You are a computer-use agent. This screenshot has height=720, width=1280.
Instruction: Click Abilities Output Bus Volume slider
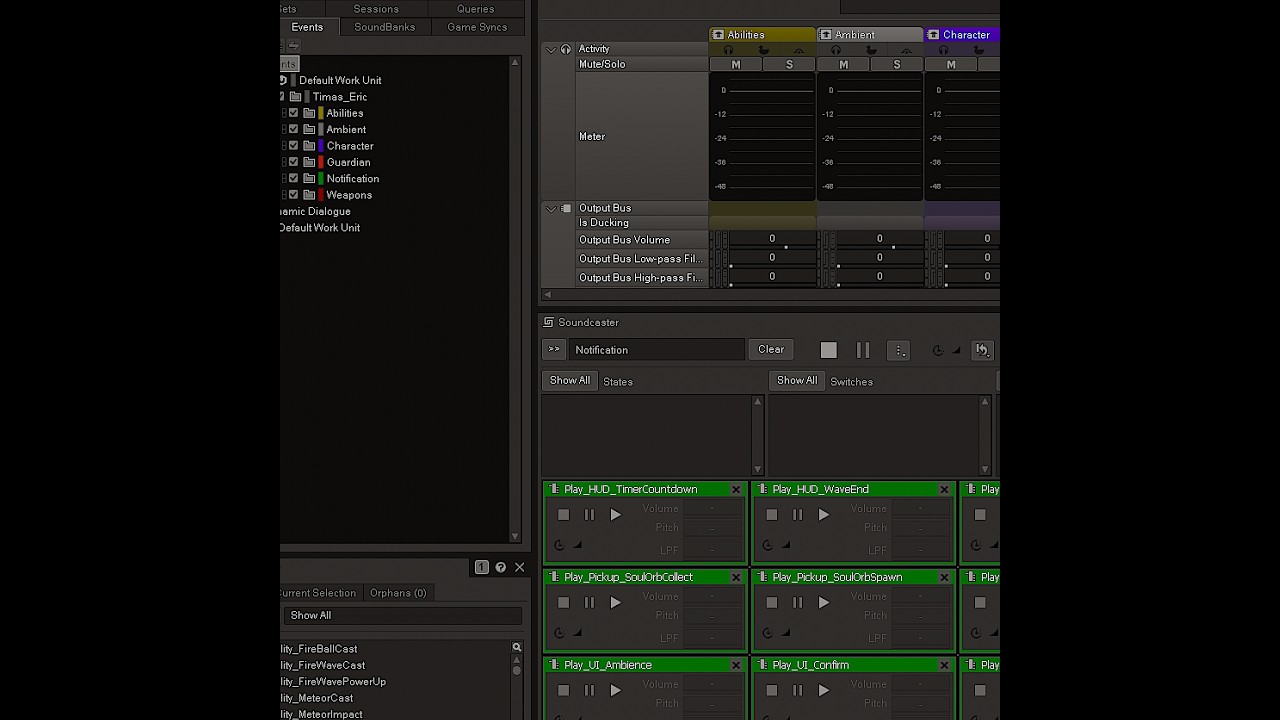tap(772, 240)
